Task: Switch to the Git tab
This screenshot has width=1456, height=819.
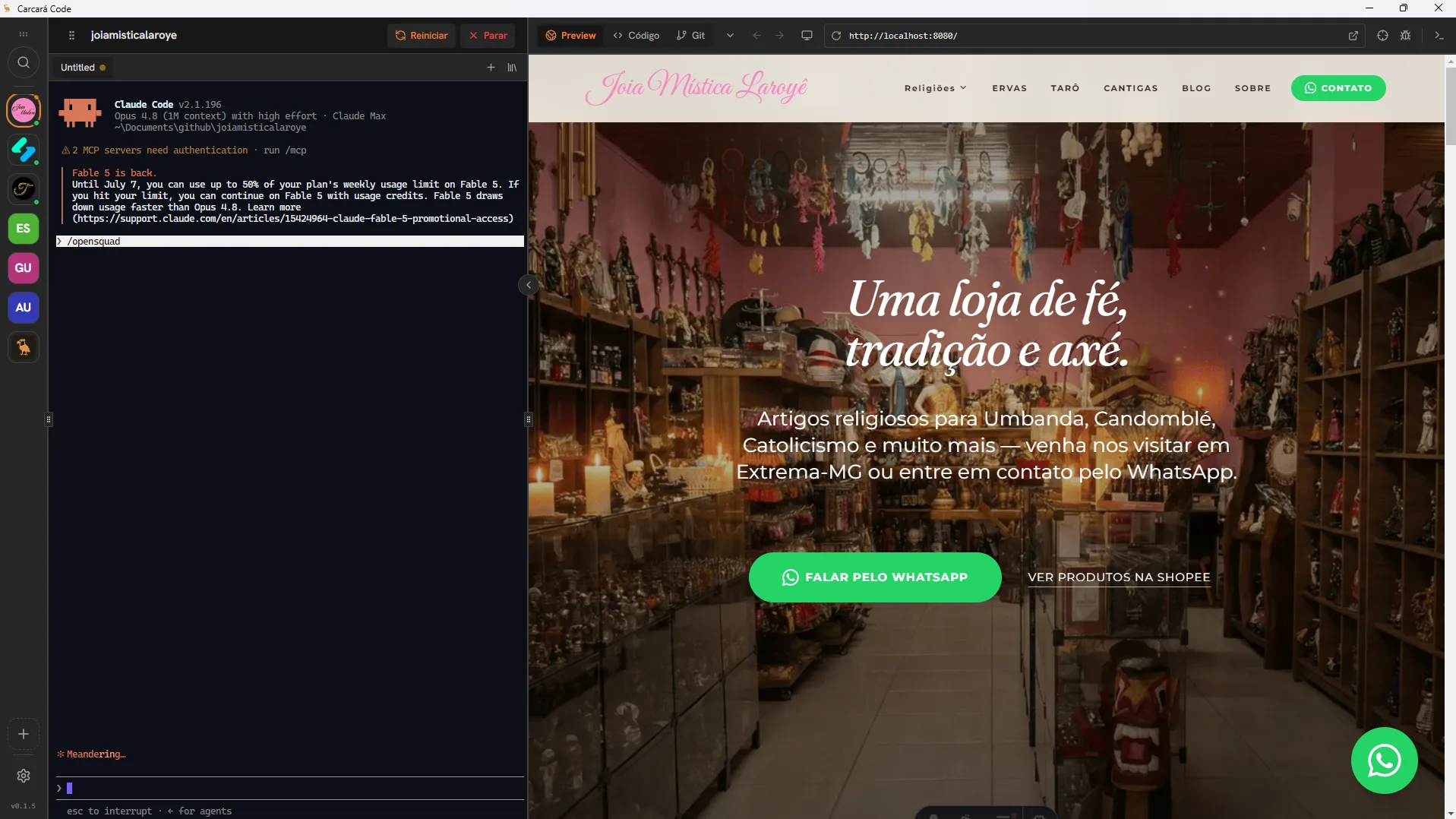Action: (x=691, y=36)
